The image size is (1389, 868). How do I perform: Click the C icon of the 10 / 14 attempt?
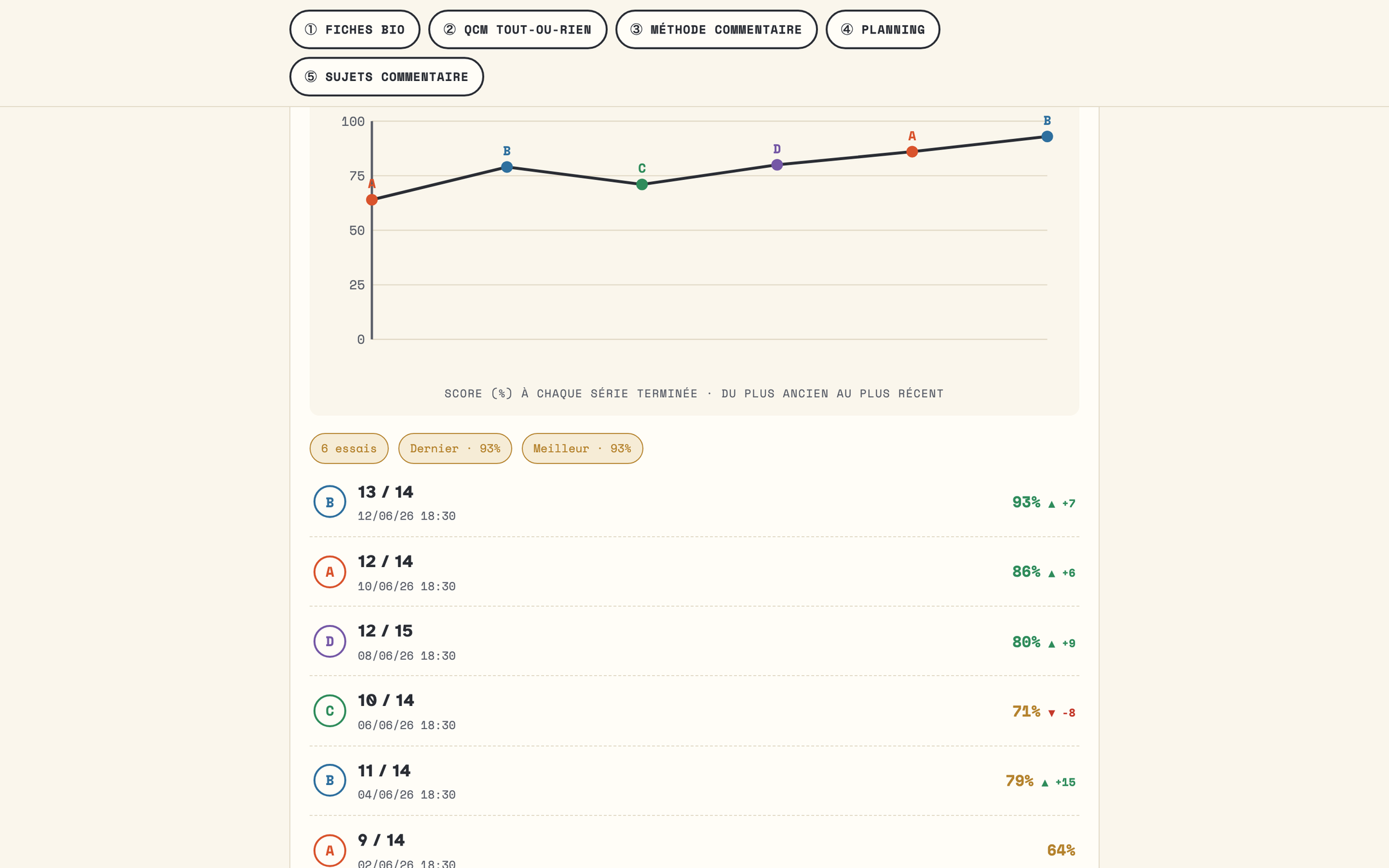point(330,710)
